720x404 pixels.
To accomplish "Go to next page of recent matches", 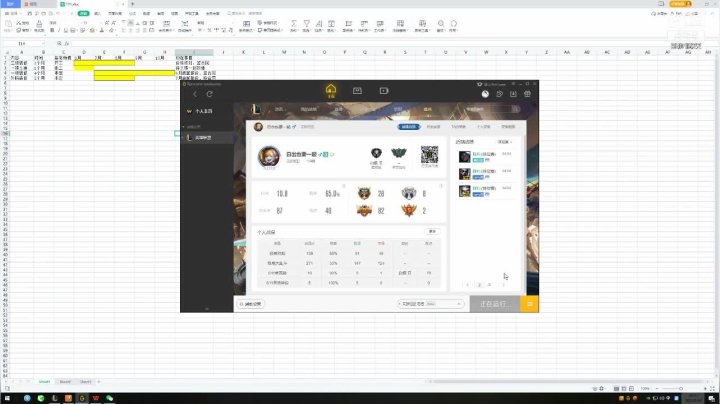I will [x=503, y=285].
